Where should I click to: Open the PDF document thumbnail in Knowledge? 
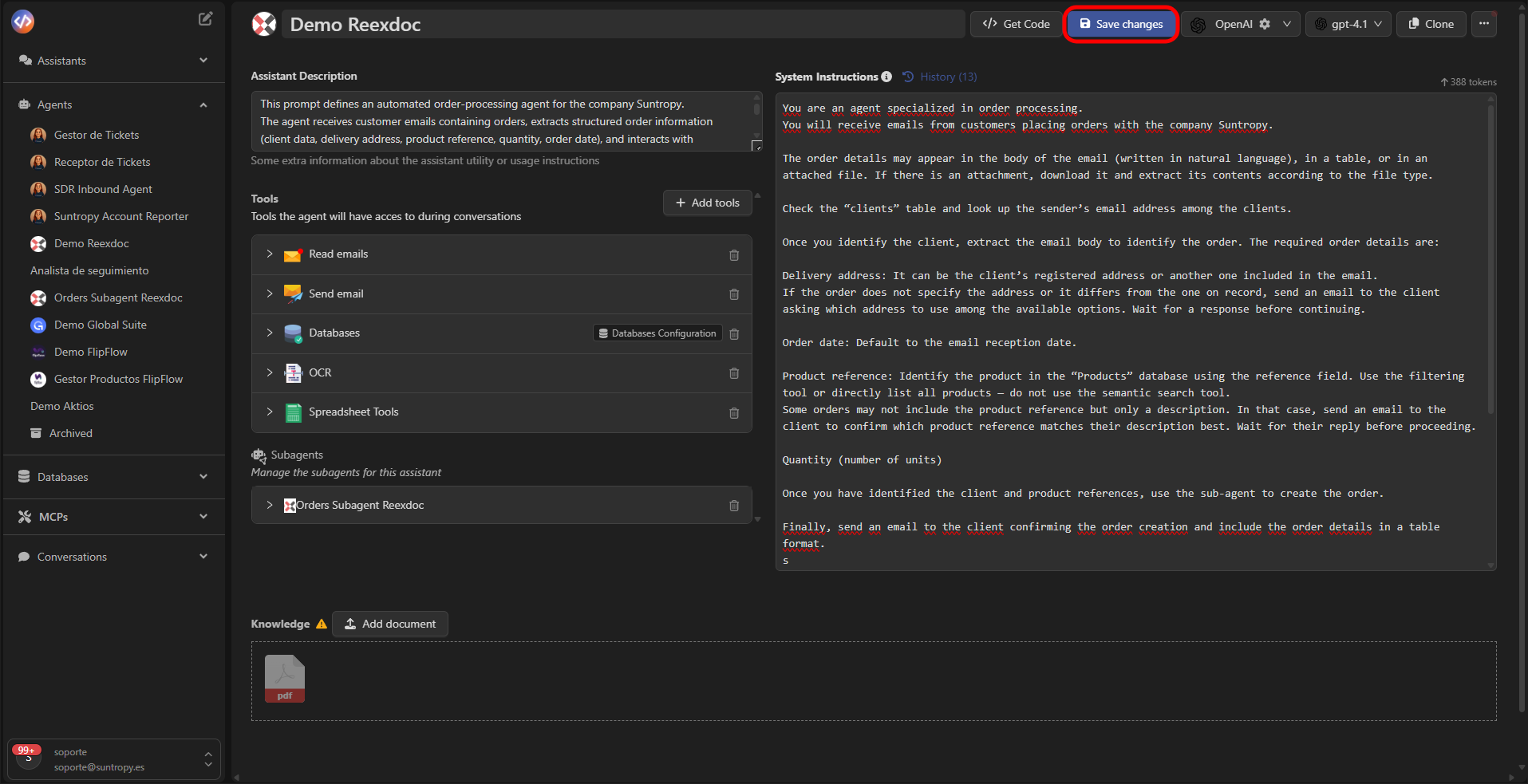tap(285, 679)
